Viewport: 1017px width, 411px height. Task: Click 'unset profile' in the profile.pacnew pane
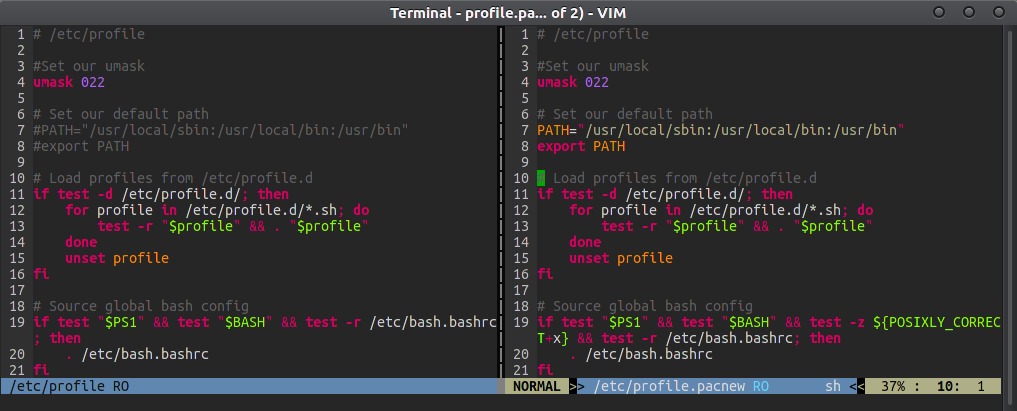621,259
